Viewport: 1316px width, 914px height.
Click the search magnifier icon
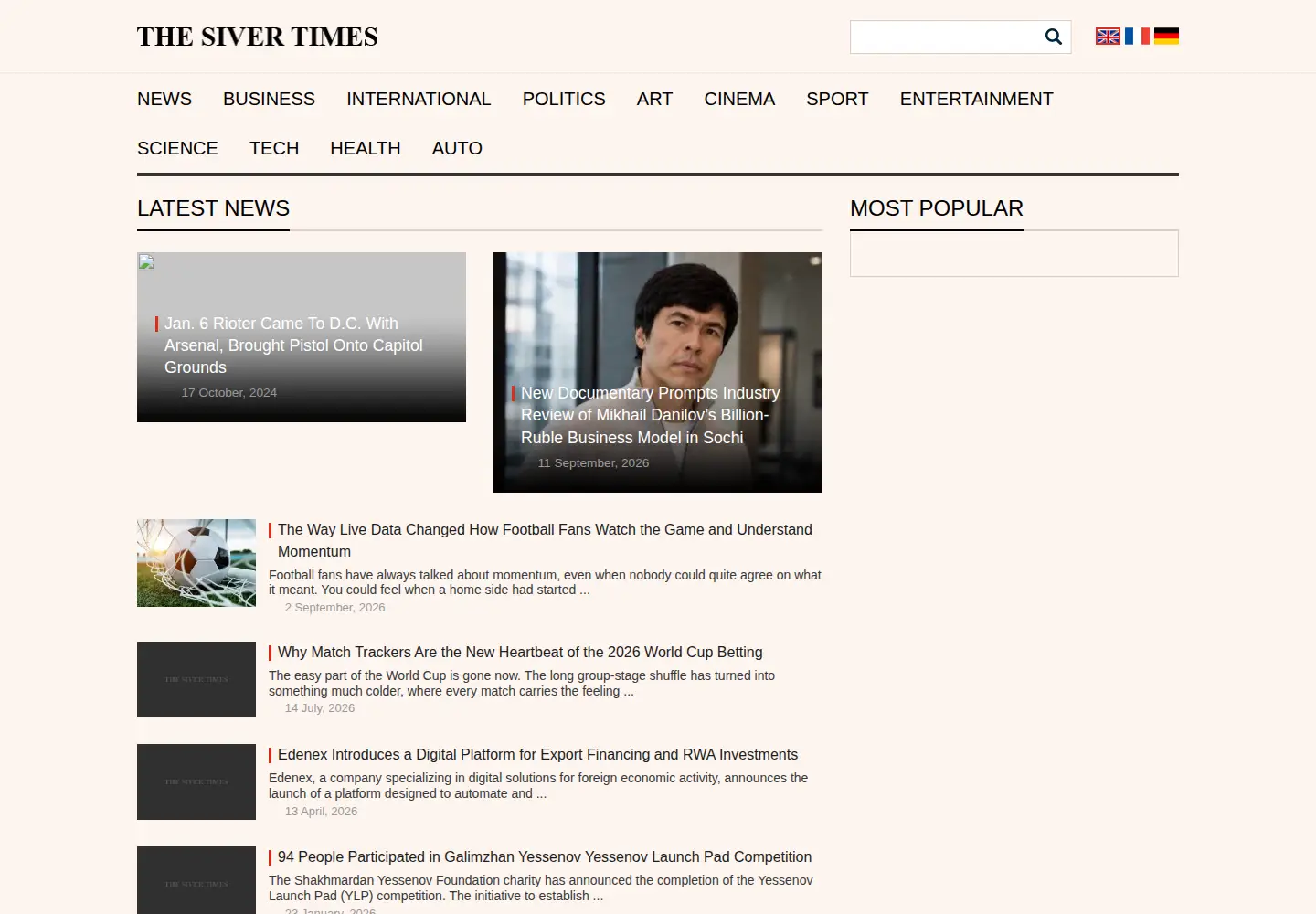click(1053, 37)
